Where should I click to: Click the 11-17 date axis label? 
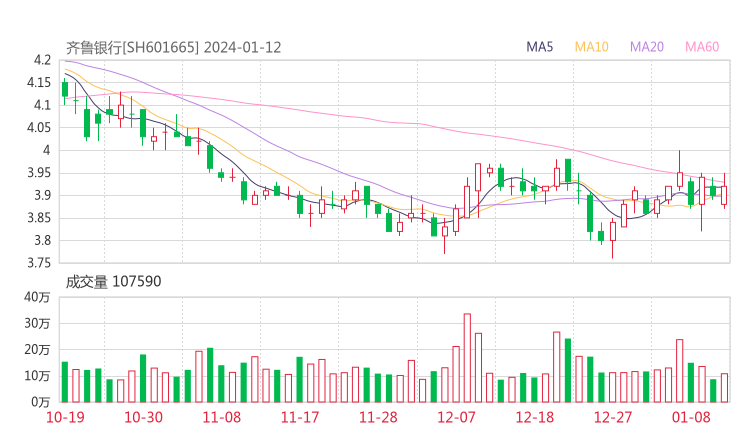pyautogui.click(x=300, y=417)
